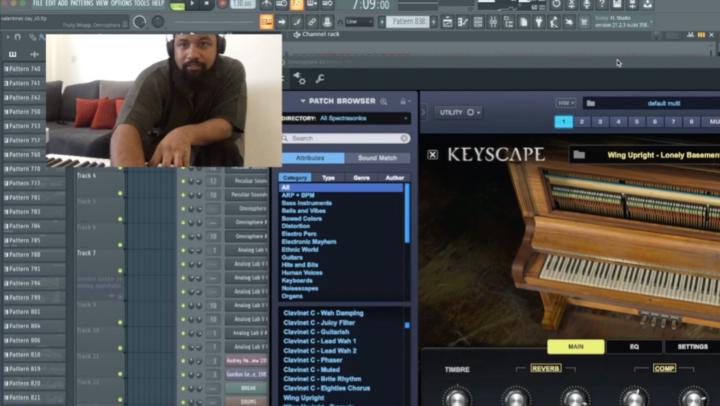Screen dimensions: 720x406
Task: Clear the patch search field icon
Action: pyautogui.click(x=404, y=138)
